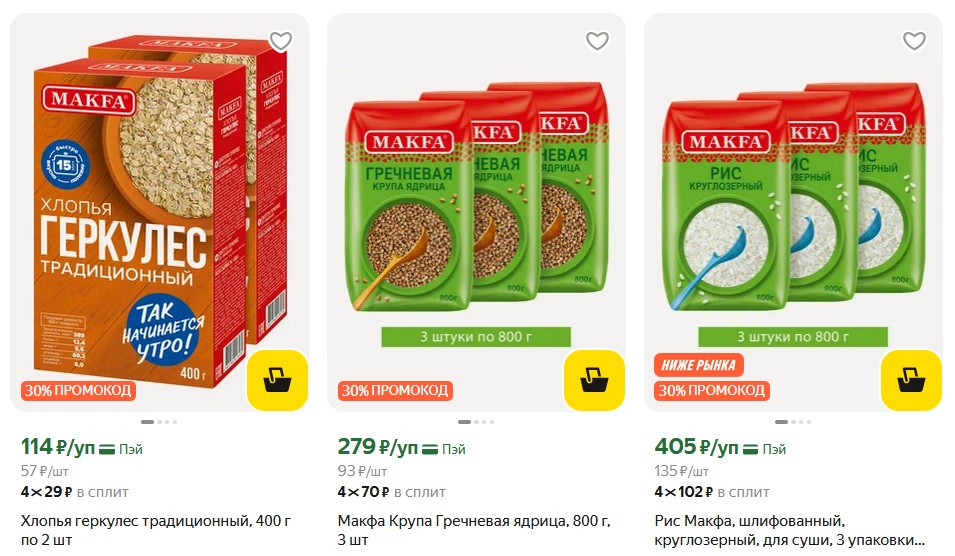Open the Геркулес традиционный product image
This screenshot has height=556, width=955.
tap(160, 212)
